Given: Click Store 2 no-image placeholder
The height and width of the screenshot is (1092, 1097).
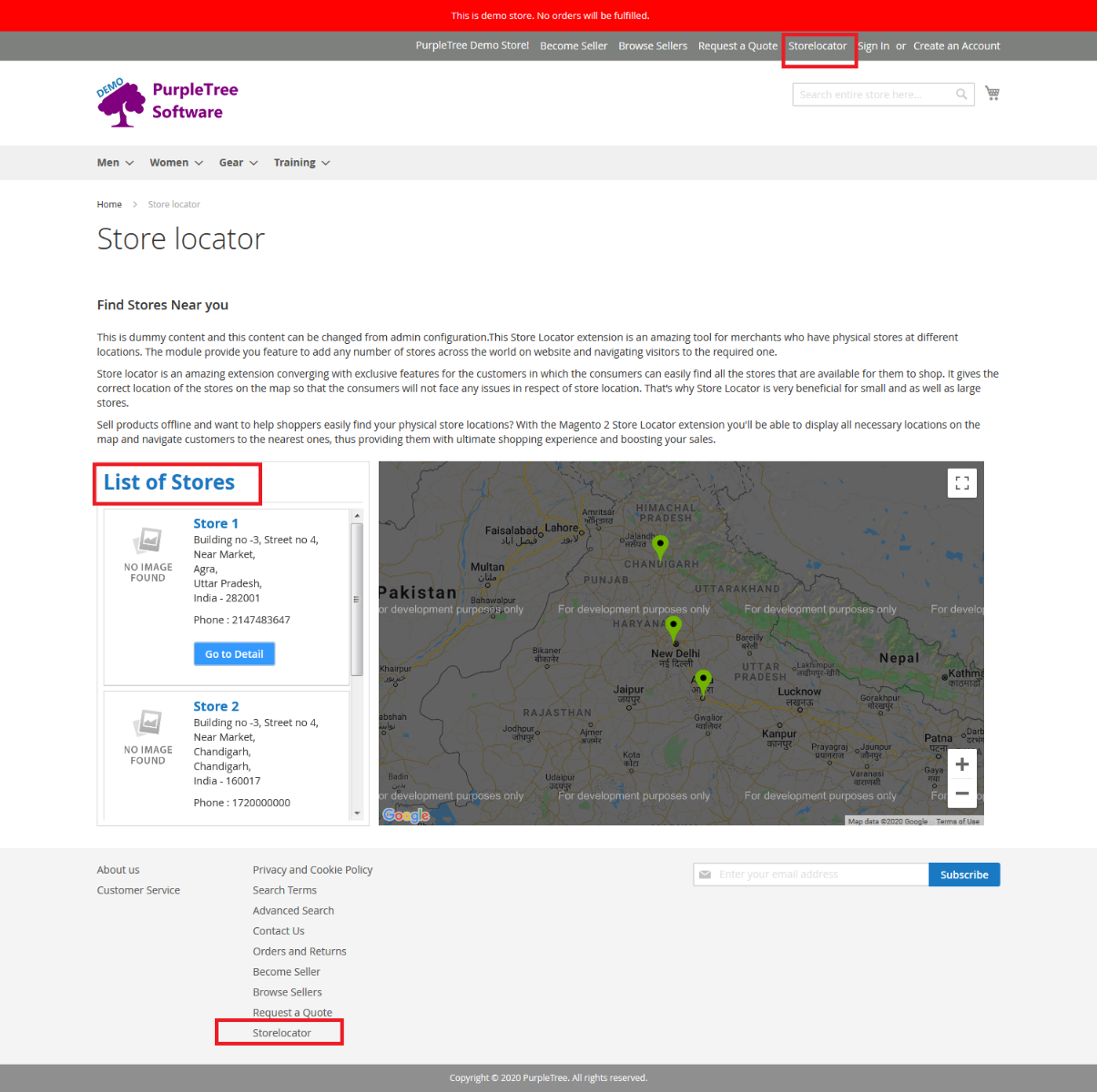Looking at the screenshot, I should click(148, 737).
